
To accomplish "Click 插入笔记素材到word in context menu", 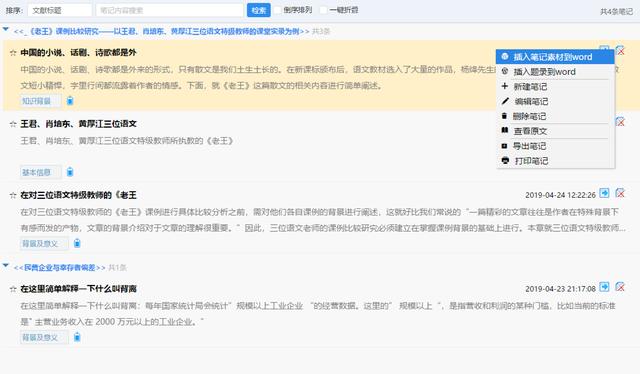I will (555, 57).
